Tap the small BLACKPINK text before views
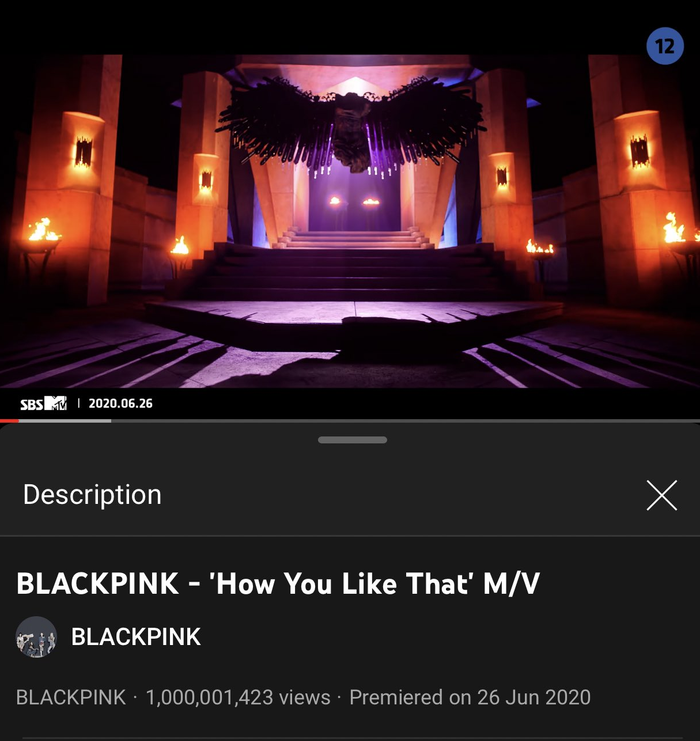The width and height of the screenshot is (700, 741). click(x=71, y=698)
